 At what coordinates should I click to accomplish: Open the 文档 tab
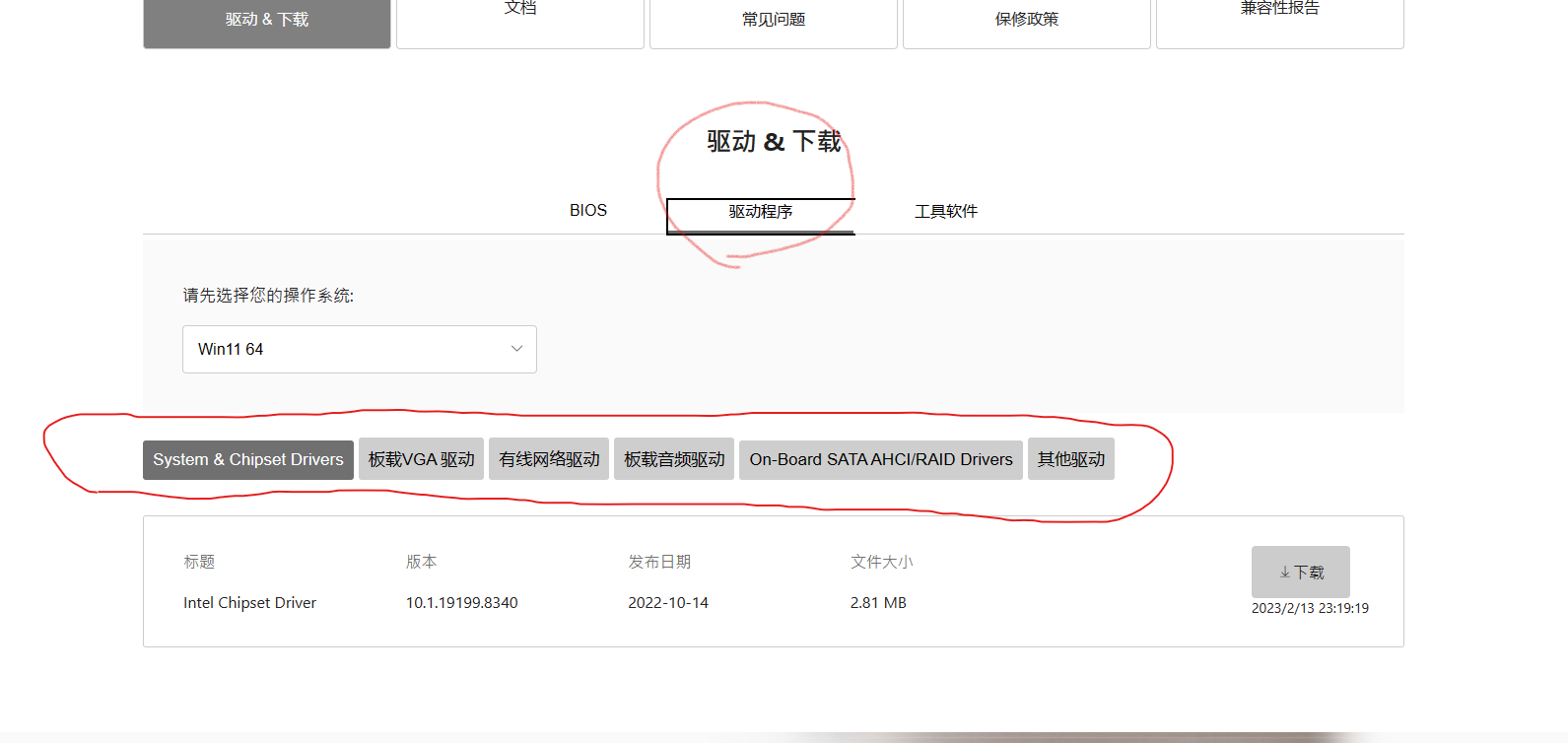(520, 22)
